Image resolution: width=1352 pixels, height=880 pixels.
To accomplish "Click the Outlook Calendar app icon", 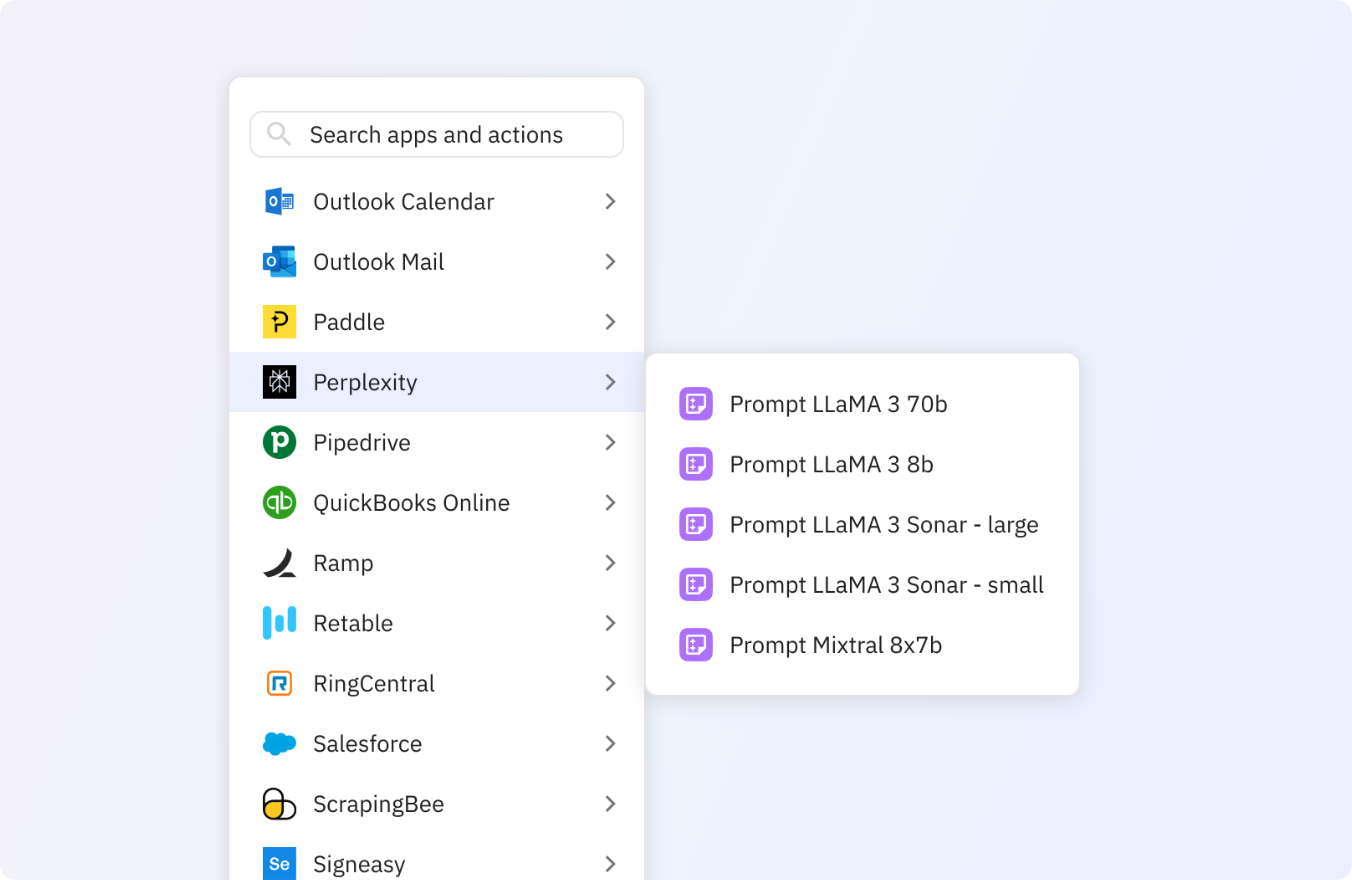I will pos(279,201).
